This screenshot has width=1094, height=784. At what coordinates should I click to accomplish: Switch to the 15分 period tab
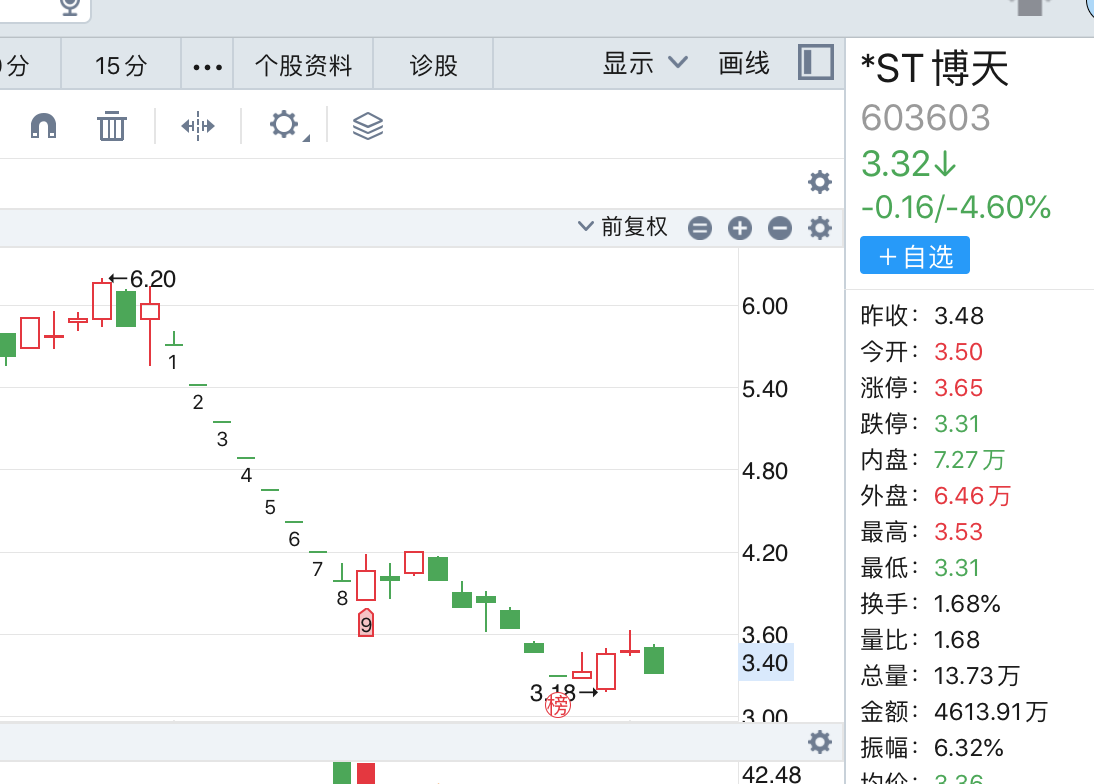coord(121,66)
